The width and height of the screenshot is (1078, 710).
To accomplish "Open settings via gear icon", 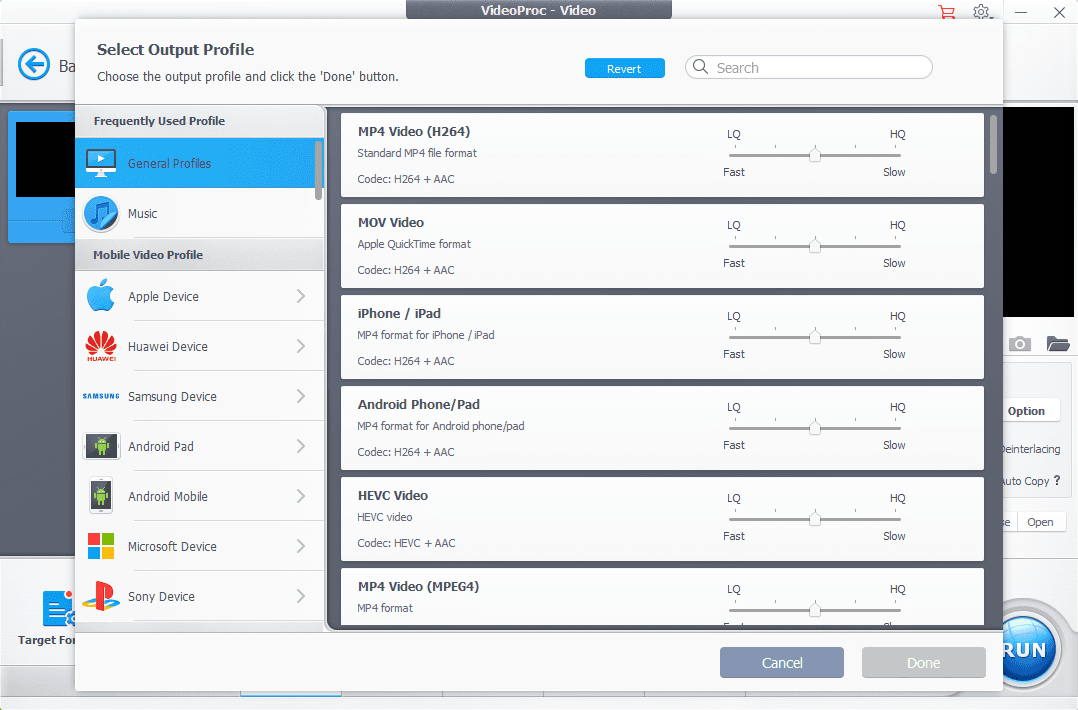I will point(982,12).
